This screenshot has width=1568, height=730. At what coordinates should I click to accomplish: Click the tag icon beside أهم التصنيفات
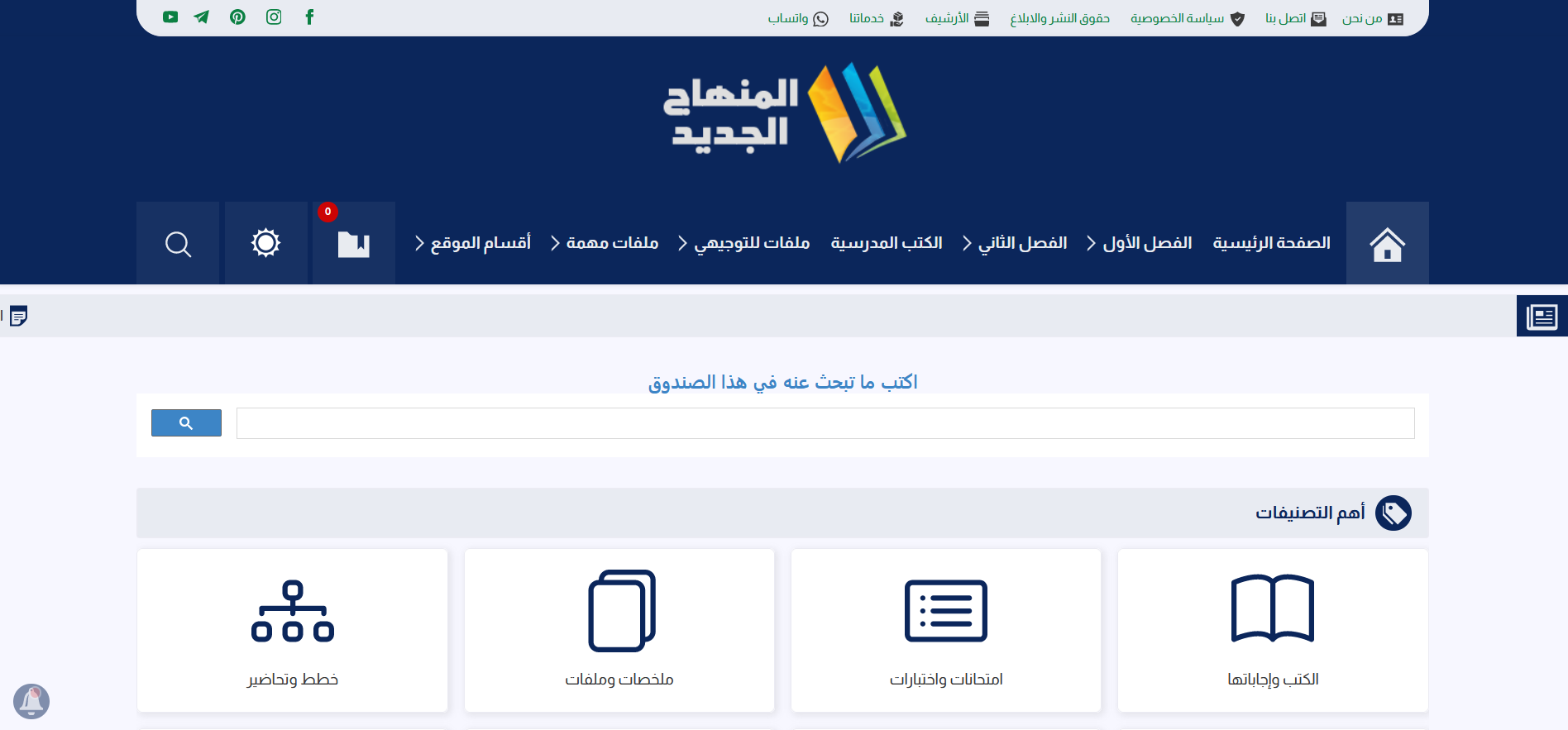pos(1394,513)
